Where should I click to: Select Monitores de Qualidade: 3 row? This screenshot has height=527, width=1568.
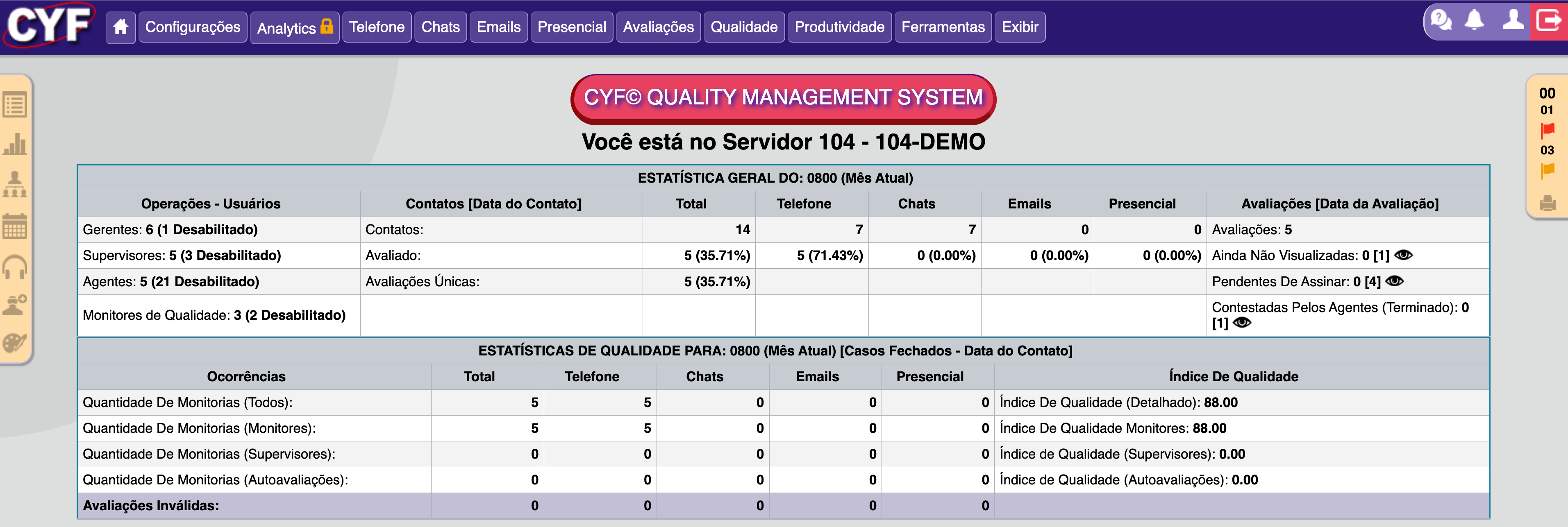click(219, 315)
